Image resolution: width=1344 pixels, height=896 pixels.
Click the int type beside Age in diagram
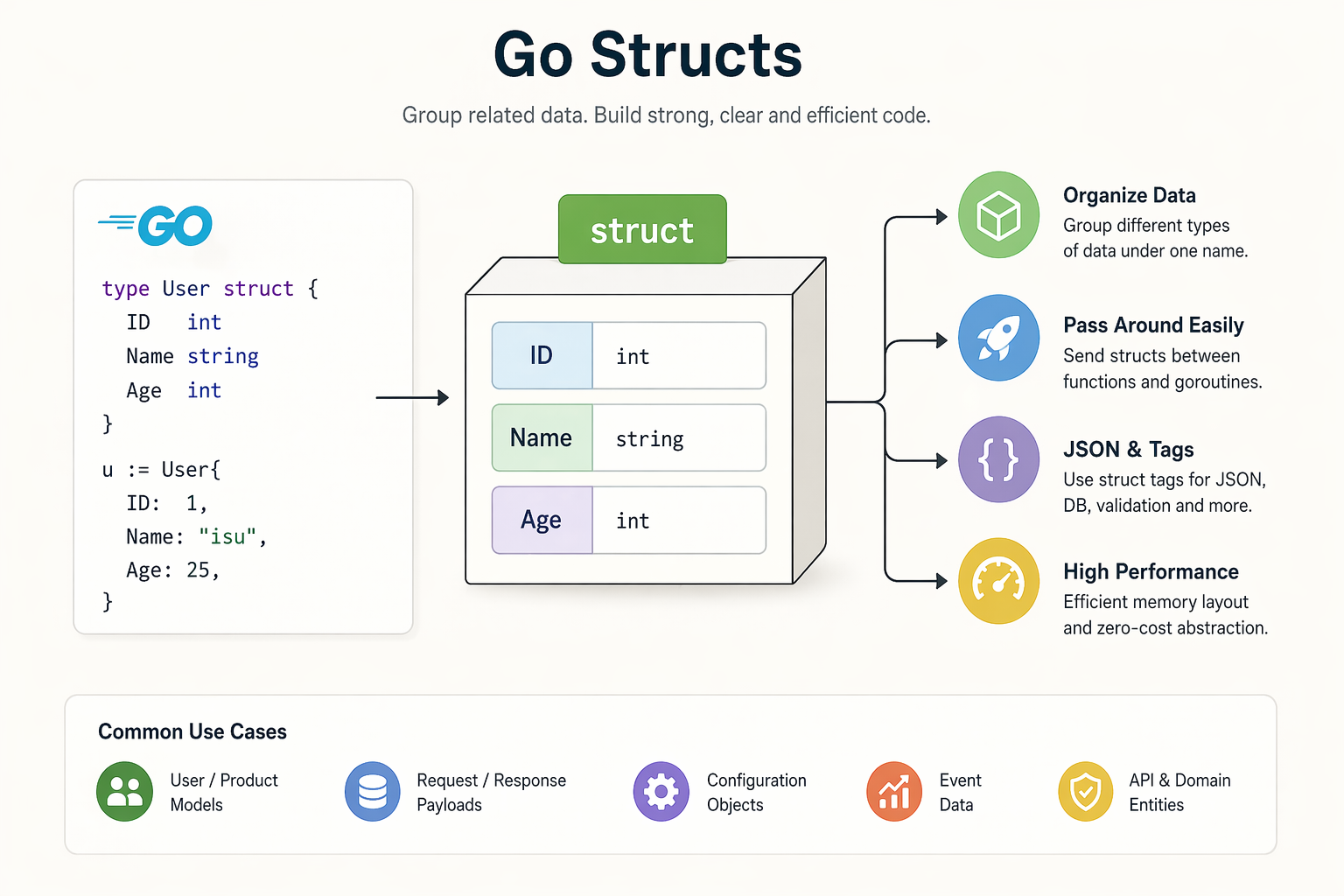pos(679,520)
